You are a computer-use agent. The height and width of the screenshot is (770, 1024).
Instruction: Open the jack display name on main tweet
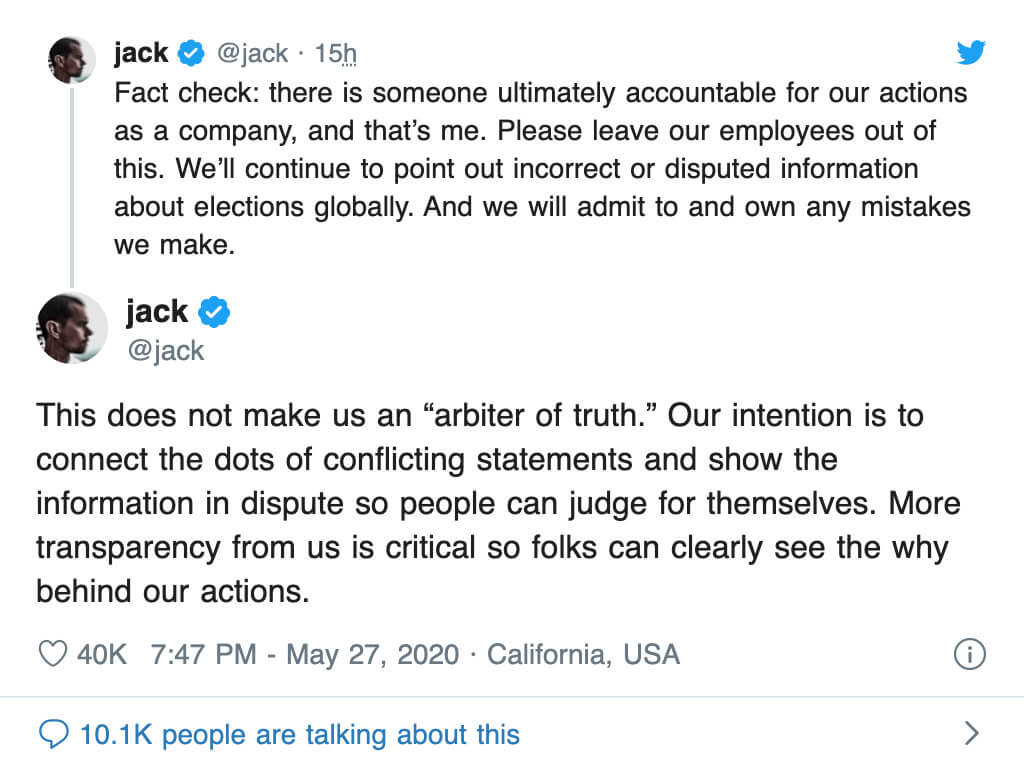point(157,312)
